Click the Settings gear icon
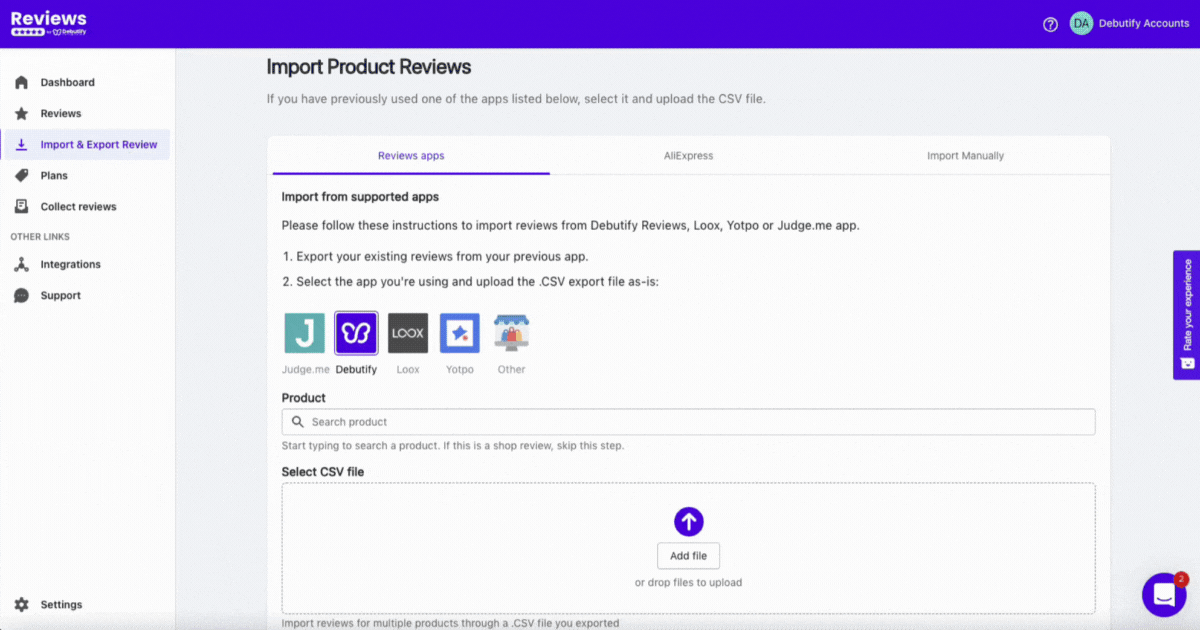 pyautogui.click(x=21, y=604)
